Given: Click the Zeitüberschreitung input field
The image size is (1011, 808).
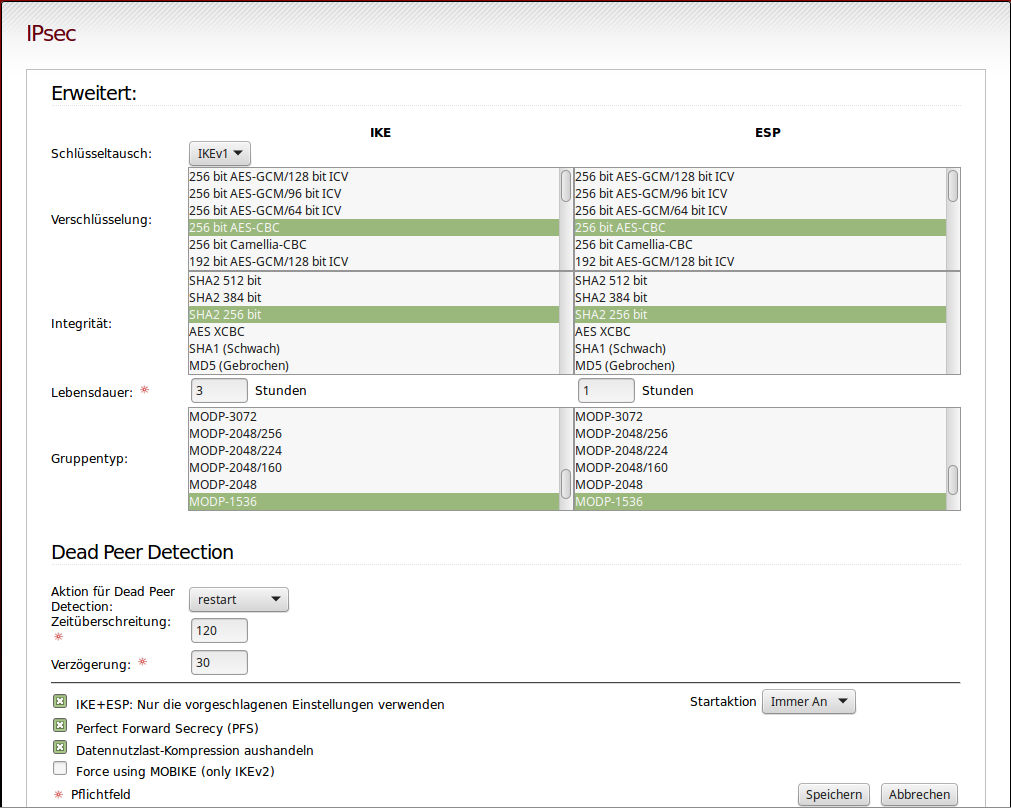Looking at the screenshot, I should [x=219, y=631].
